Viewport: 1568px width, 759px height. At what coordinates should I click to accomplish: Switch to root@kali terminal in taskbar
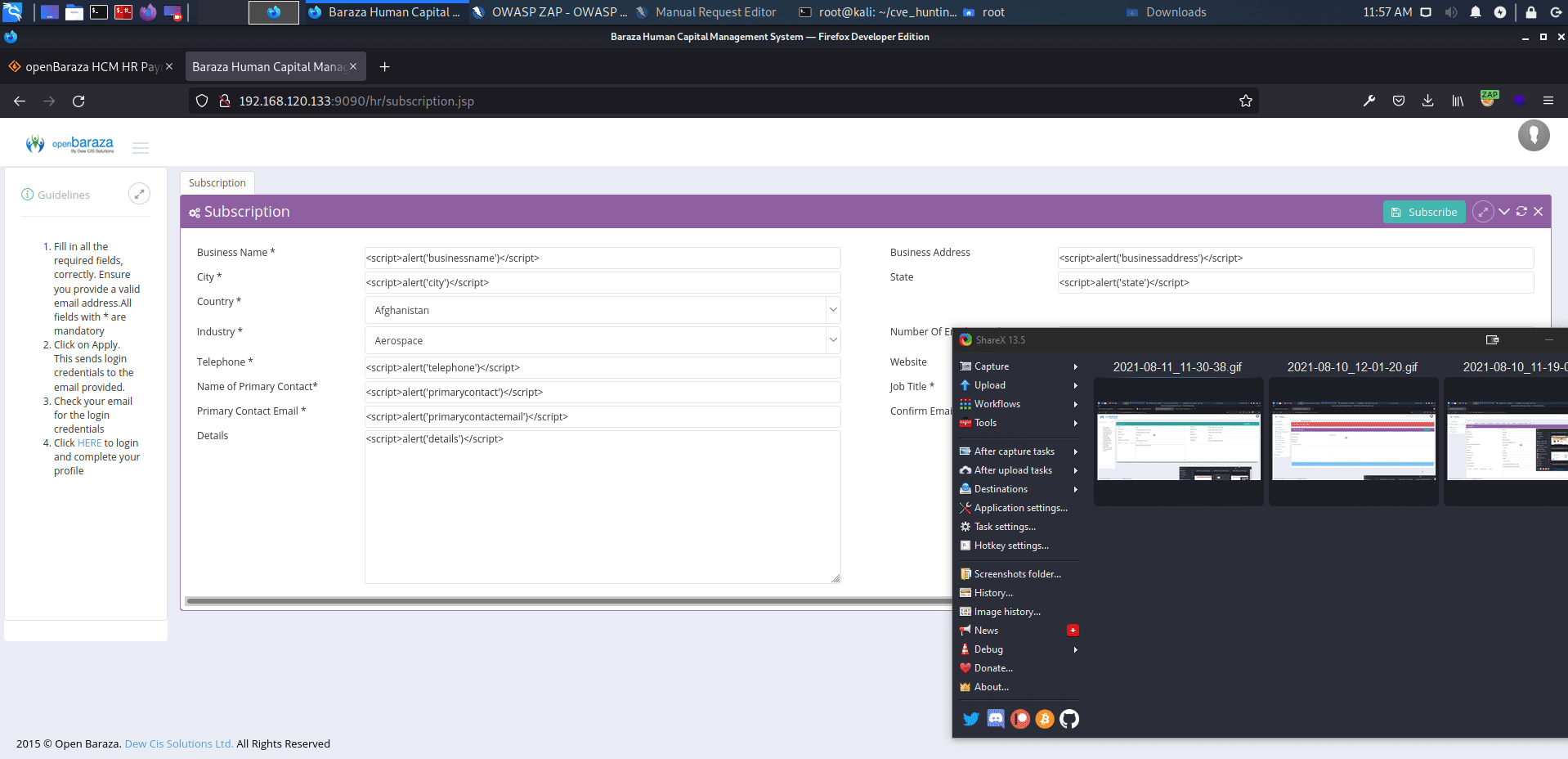[877, 12]
